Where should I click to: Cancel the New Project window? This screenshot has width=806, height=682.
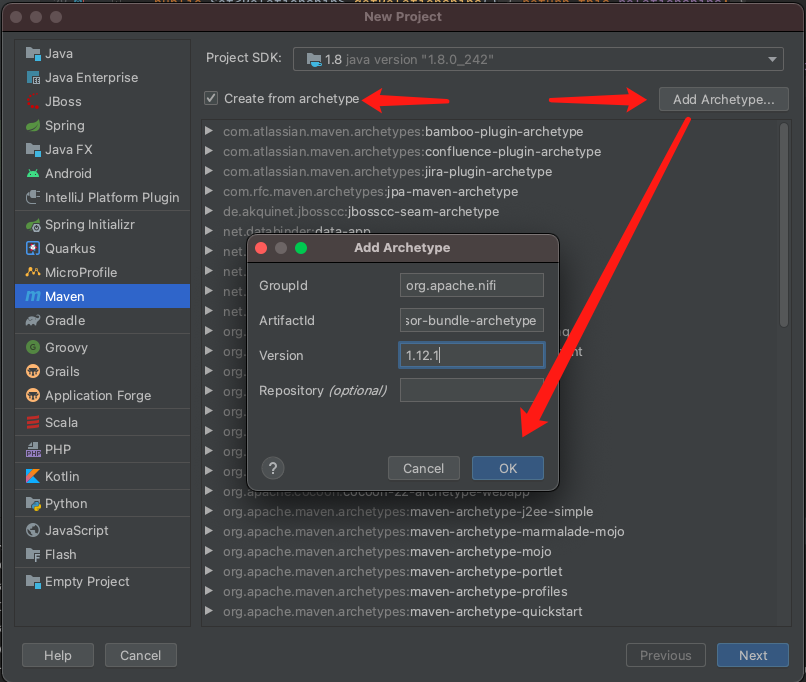(x=140, y=655)
